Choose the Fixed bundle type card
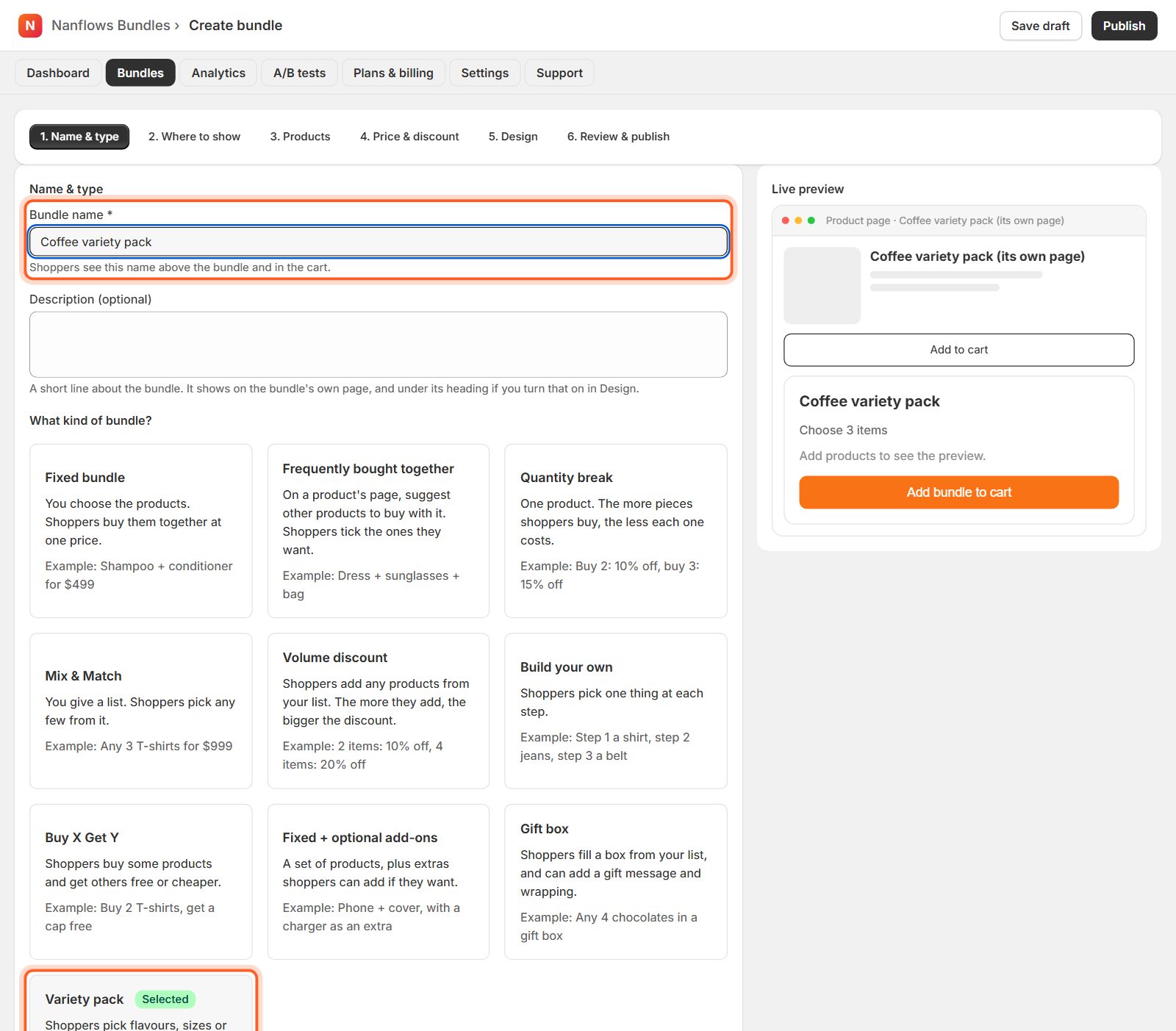 coord(141,531)
